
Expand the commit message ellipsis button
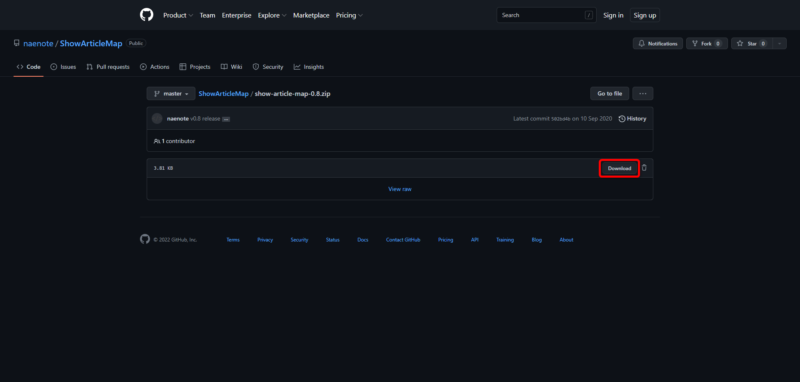tap(226, 119)
